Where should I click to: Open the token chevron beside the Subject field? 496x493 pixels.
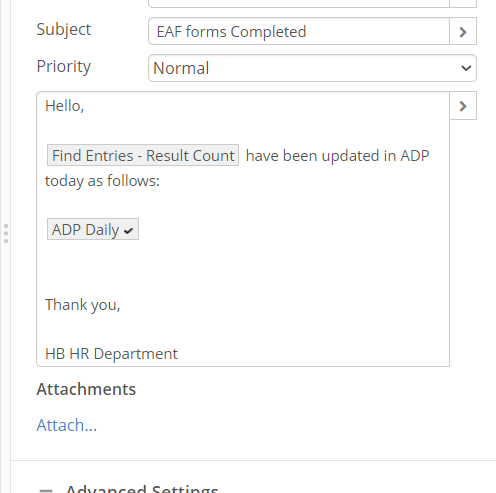click(463, 31)
